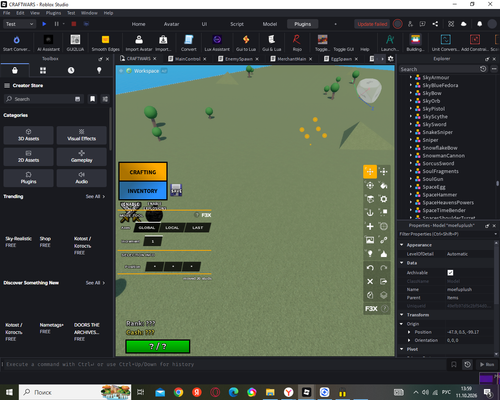Click the AI Assistant plugin icon
The width and height of the screenshot is (500, 400).
pyautogui.click(x=48, y=40)
